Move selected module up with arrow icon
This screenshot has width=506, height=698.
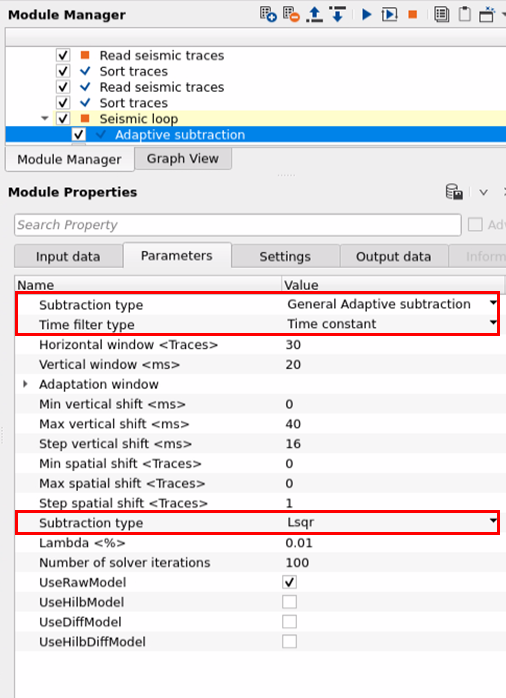point(315,14)
